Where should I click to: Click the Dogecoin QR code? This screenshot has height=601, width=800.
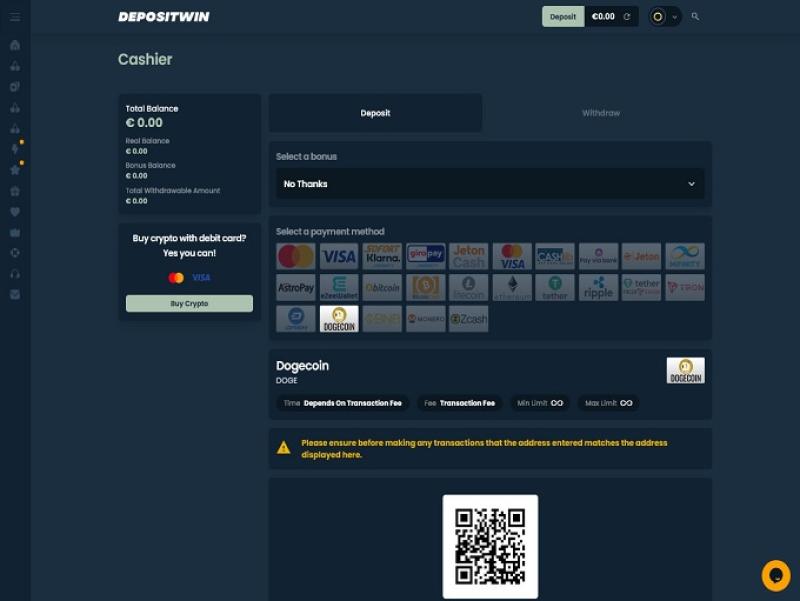(490, 546)
